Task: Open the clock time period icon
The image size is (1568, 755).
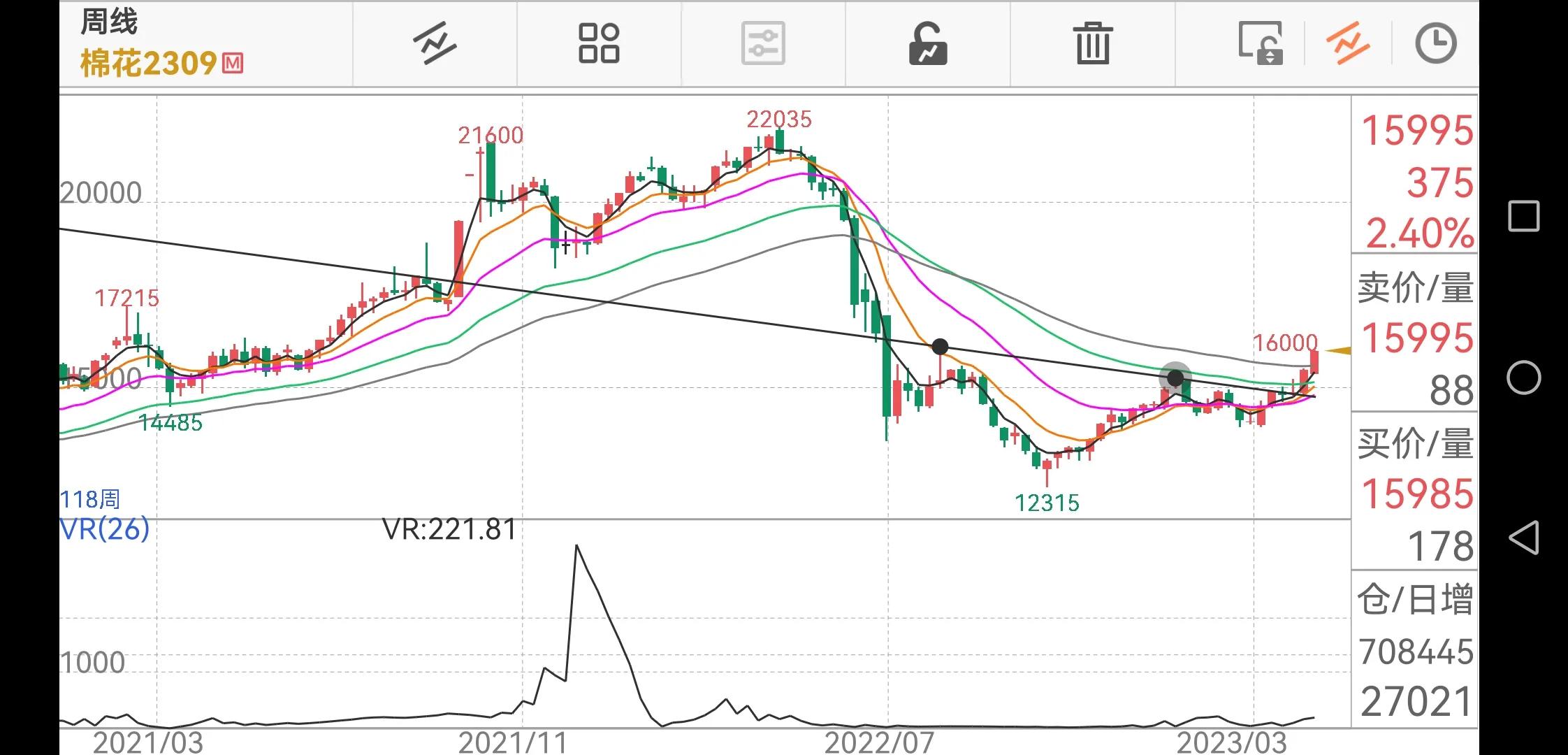Action: [x=1435, y=44]
